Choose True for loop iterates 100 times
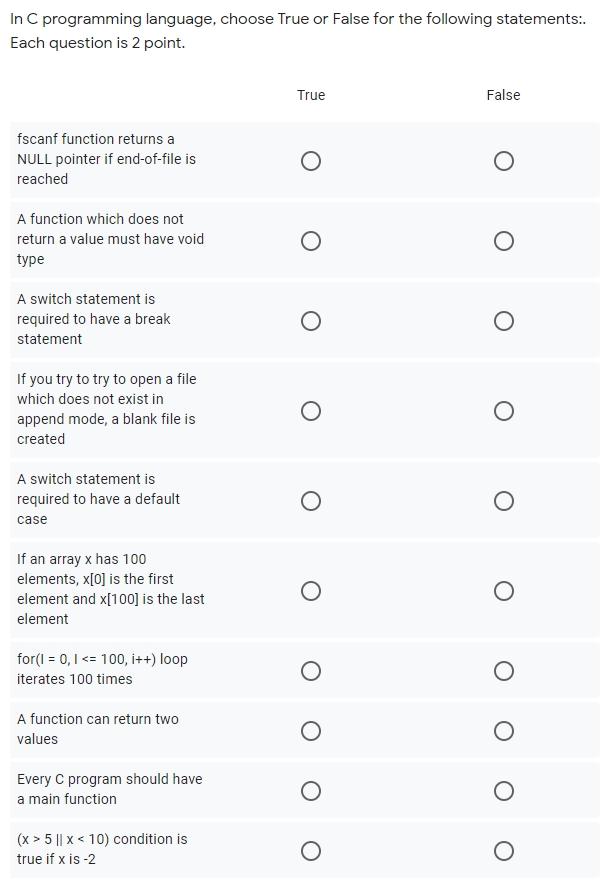Screen dimensions: 607x889 (311, 671)
